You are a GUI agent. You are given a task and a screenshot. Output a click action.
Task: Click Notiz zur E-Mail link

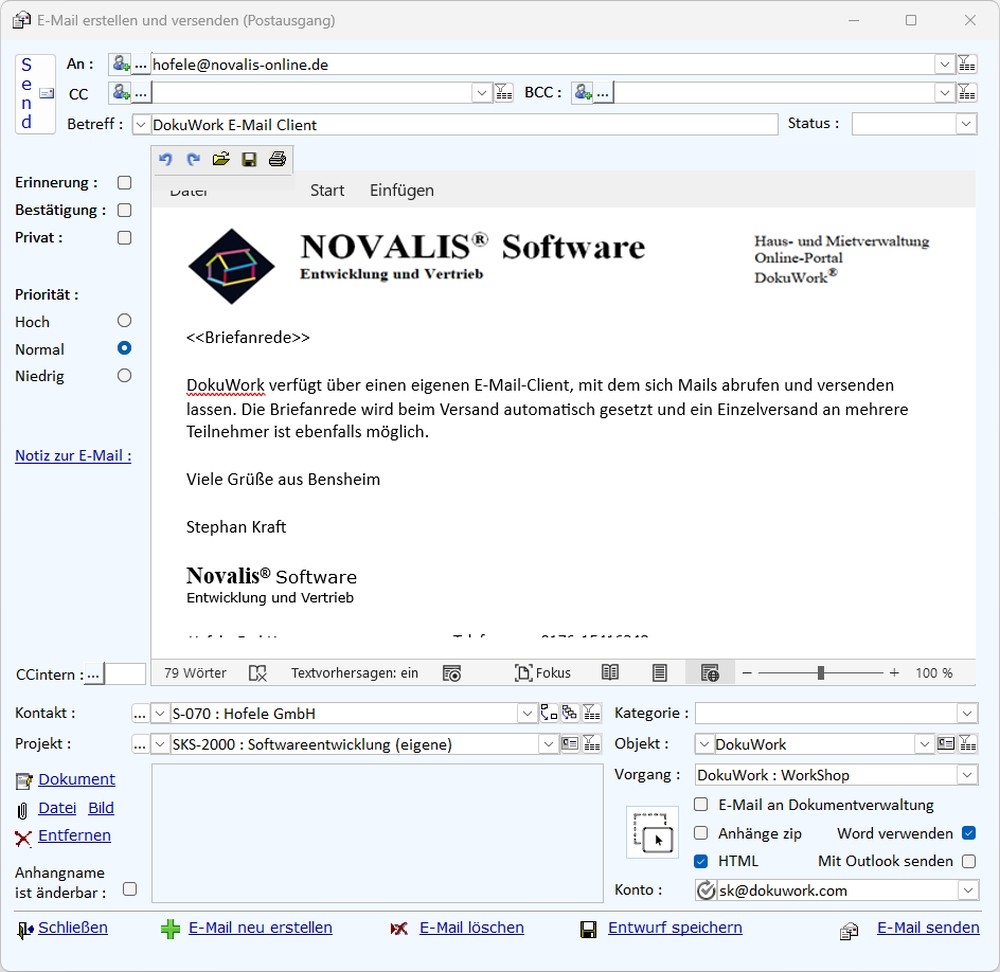point(73,455)
